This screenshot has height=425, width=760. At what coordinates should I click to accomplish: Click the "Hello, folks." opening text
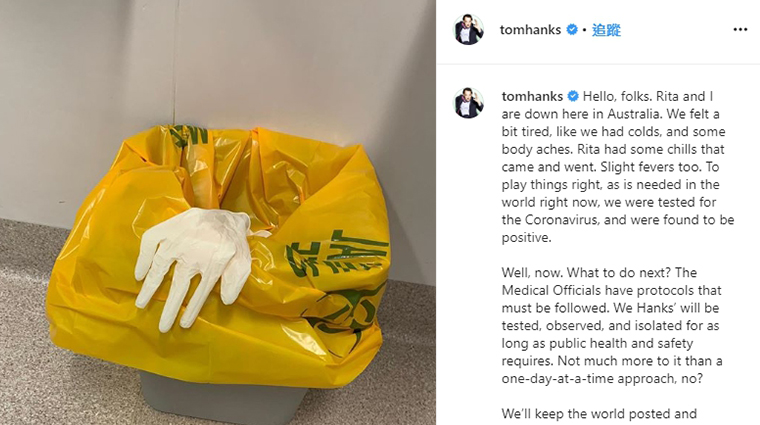(617, 96)
